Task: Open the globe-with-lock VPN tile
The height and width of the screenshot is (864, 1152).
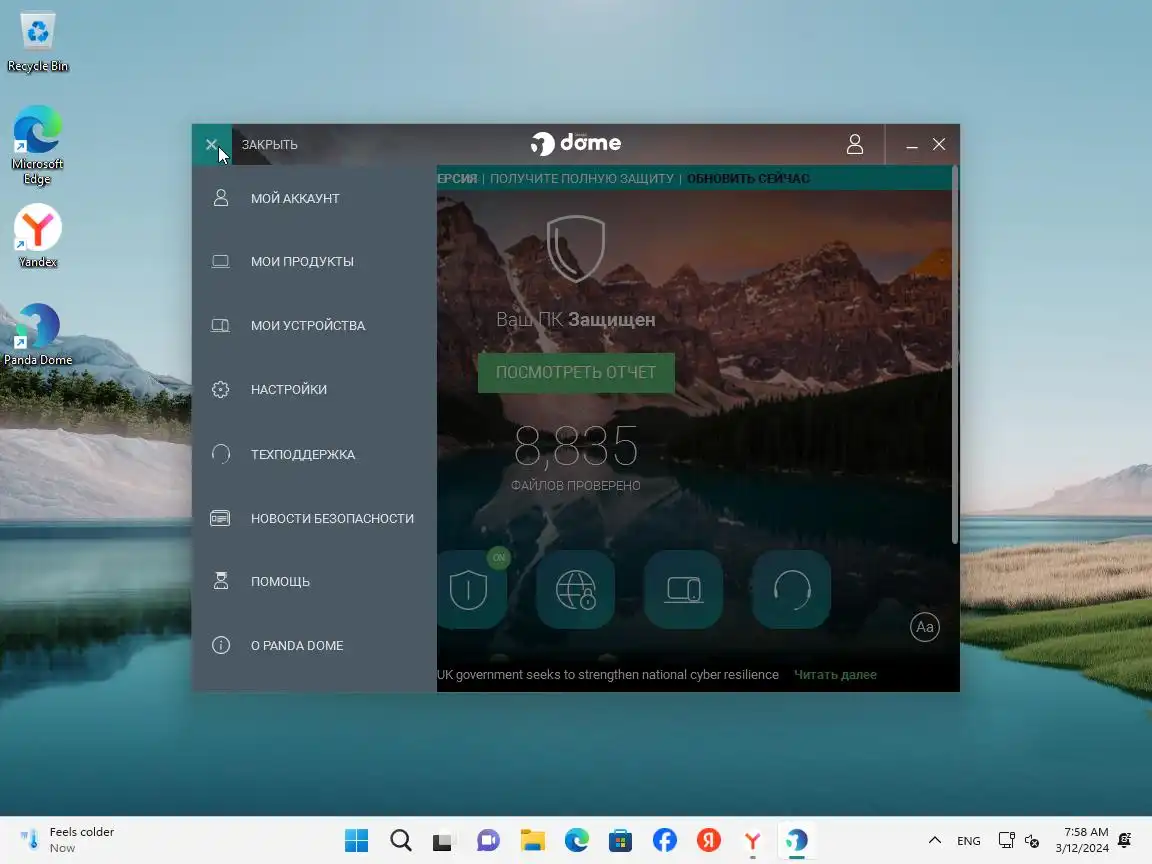Action: coord(575,590)
